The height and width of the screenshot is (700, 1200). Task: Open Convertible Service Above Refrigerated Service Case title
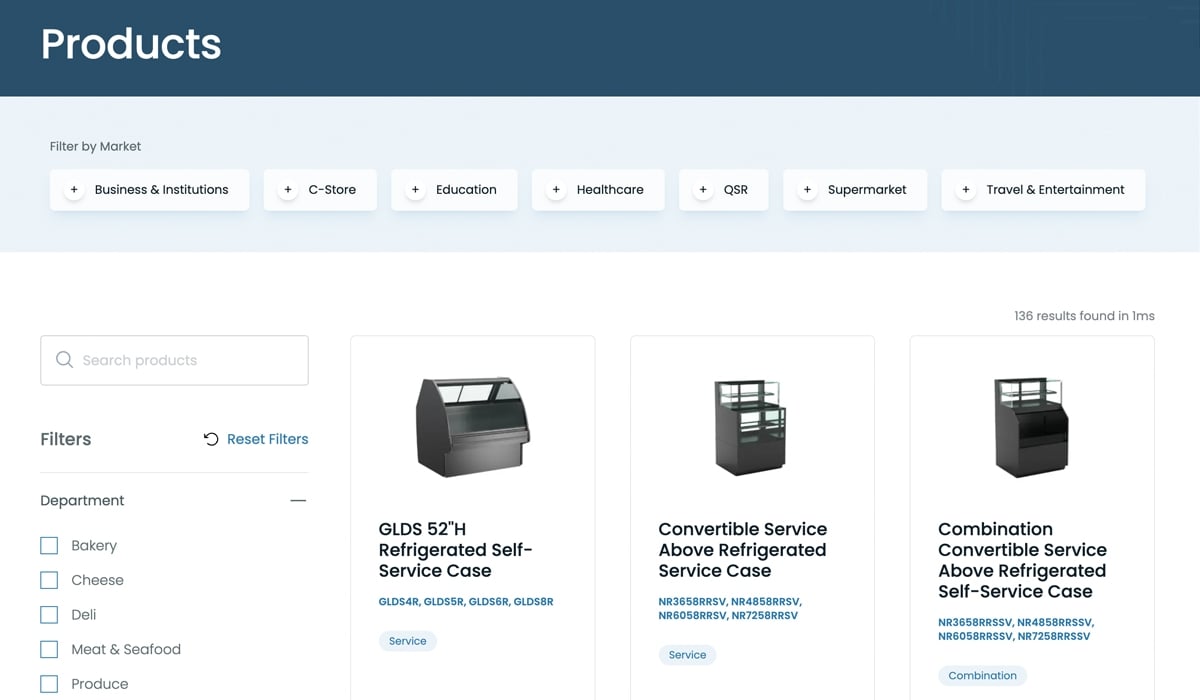pos(742,550)
